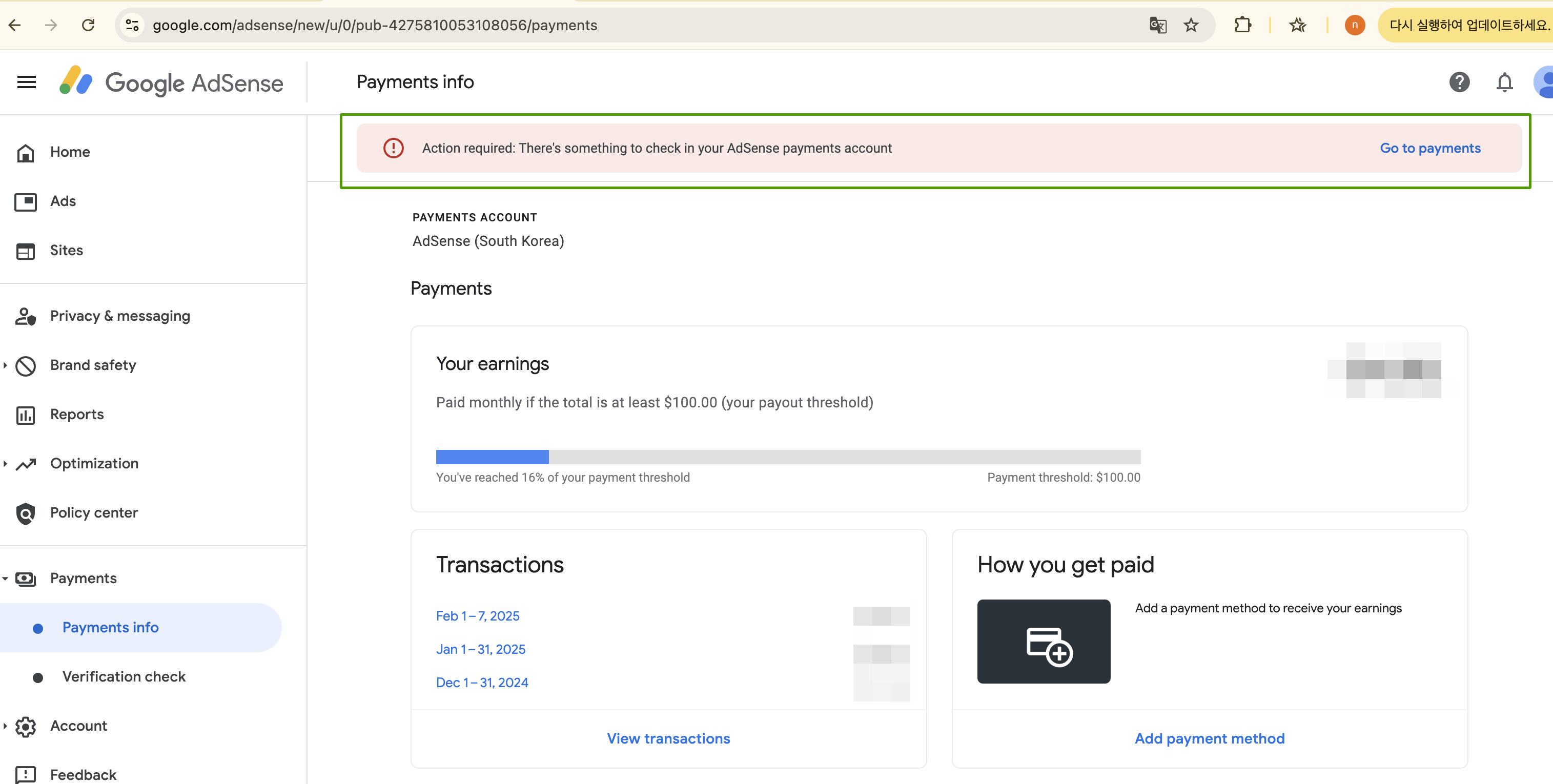Image resolution: width=1553 pixels, height=784 pixels.
Task: Open the Feb 1–7, 2025 transaction
Action: pyautogui.click(x=478, y=616)
